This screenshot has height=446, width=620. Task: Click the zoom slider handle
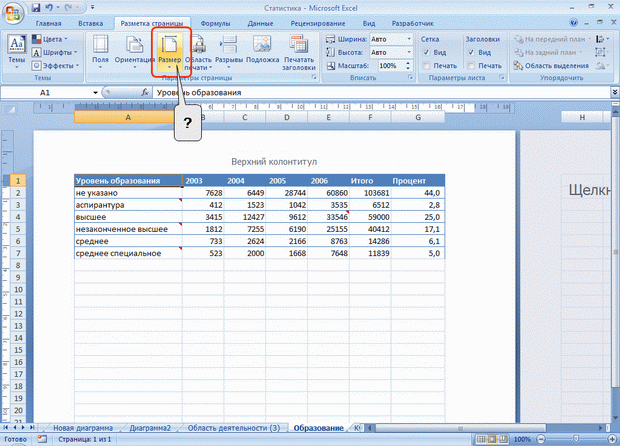coord(576,439)
